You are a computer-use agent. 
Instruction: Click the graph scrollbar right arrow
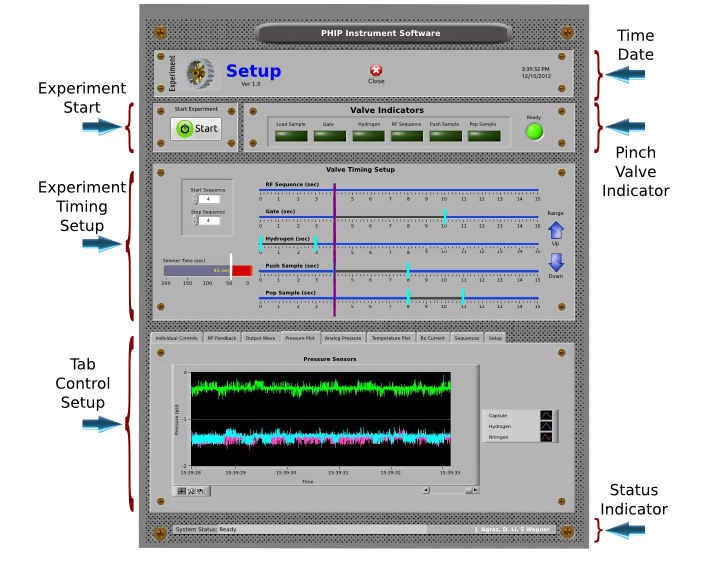tap(476, 490)
